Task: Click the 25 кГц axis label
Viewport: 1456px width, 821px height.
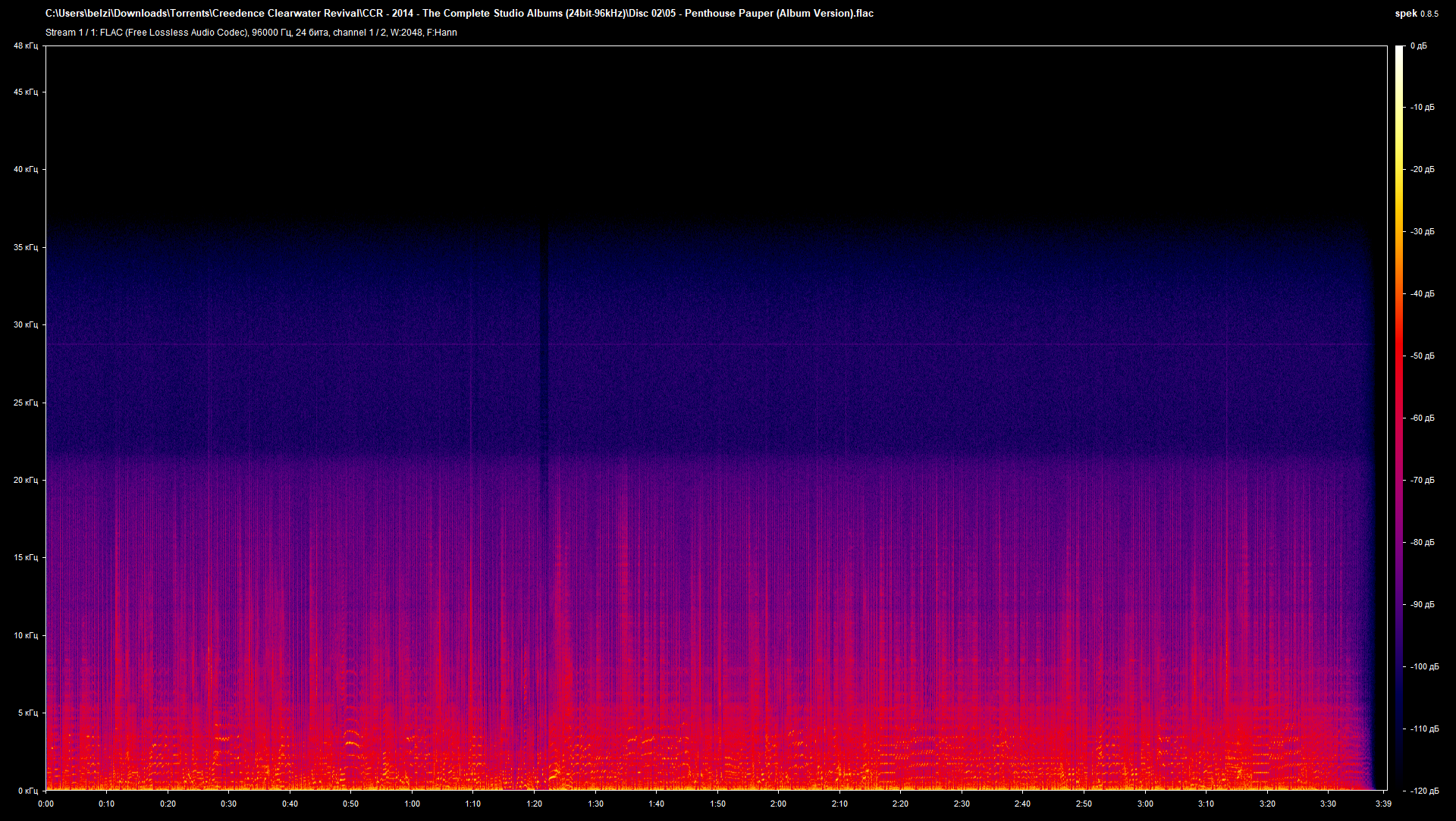Action: pyautogui.click(x=27, y=403)
